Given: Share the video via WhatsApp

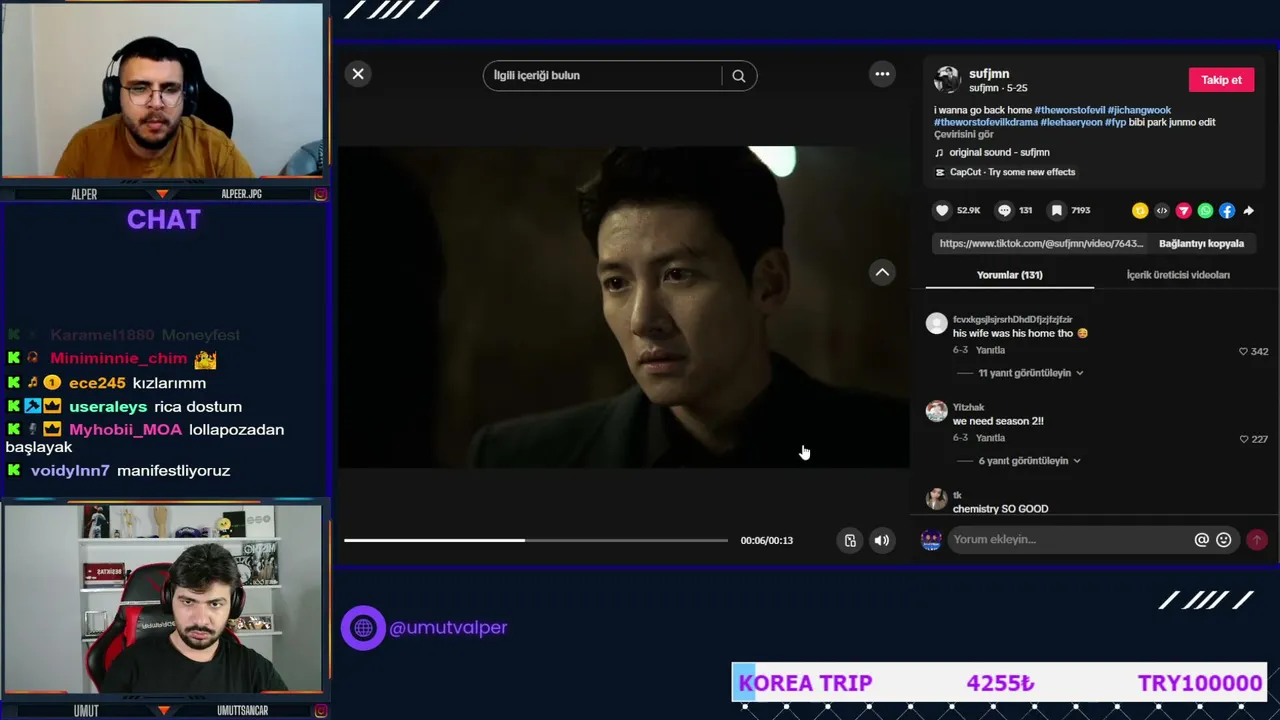Looking at the screenshot, I should click(1205, 211).
